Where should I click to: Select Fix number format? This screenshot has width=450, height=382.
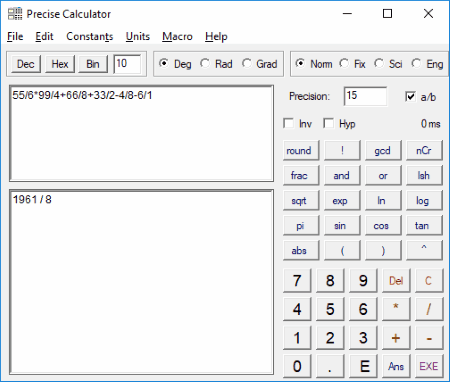tap(352, 64)
